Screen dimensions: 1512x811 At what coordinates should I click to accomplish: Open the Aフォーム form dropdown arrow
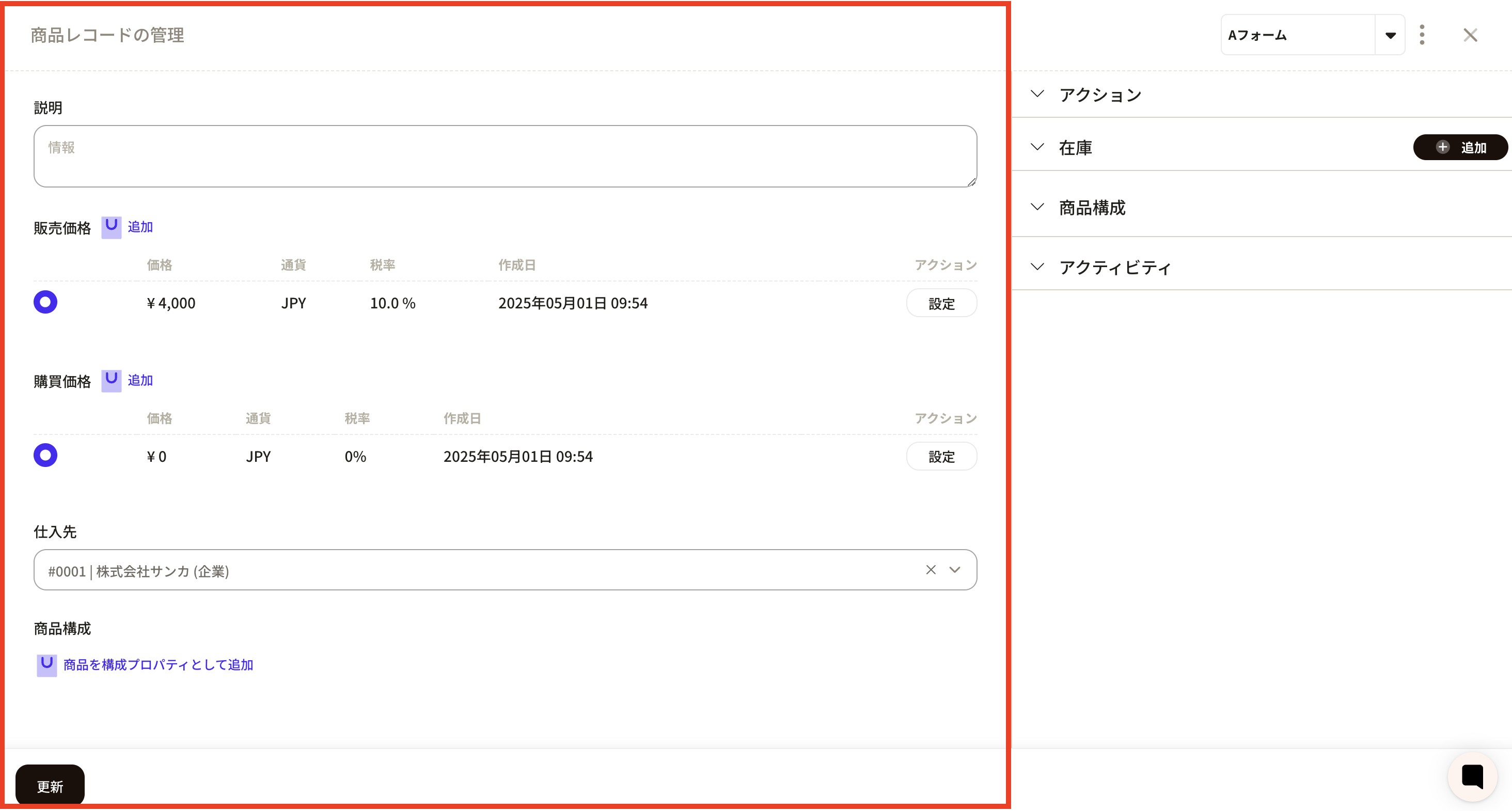(x=1390, y=35)
